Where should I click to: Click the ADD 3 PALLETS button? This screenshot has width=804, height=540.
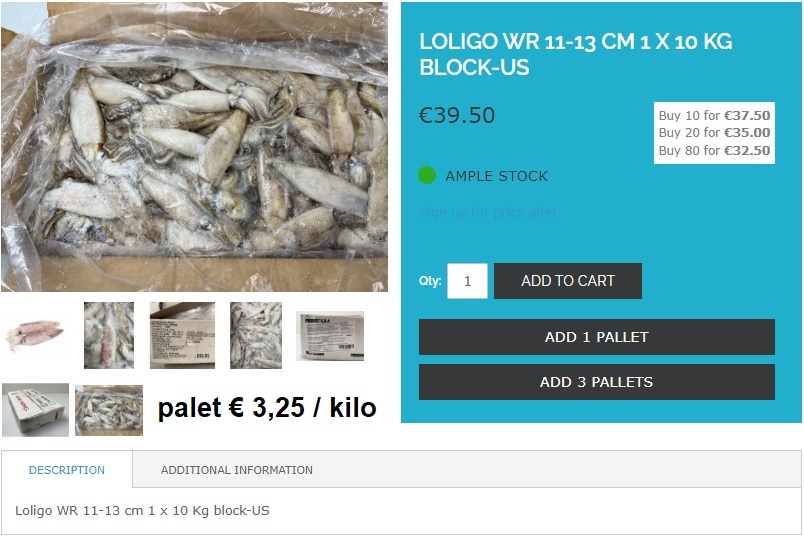[596, 382]
